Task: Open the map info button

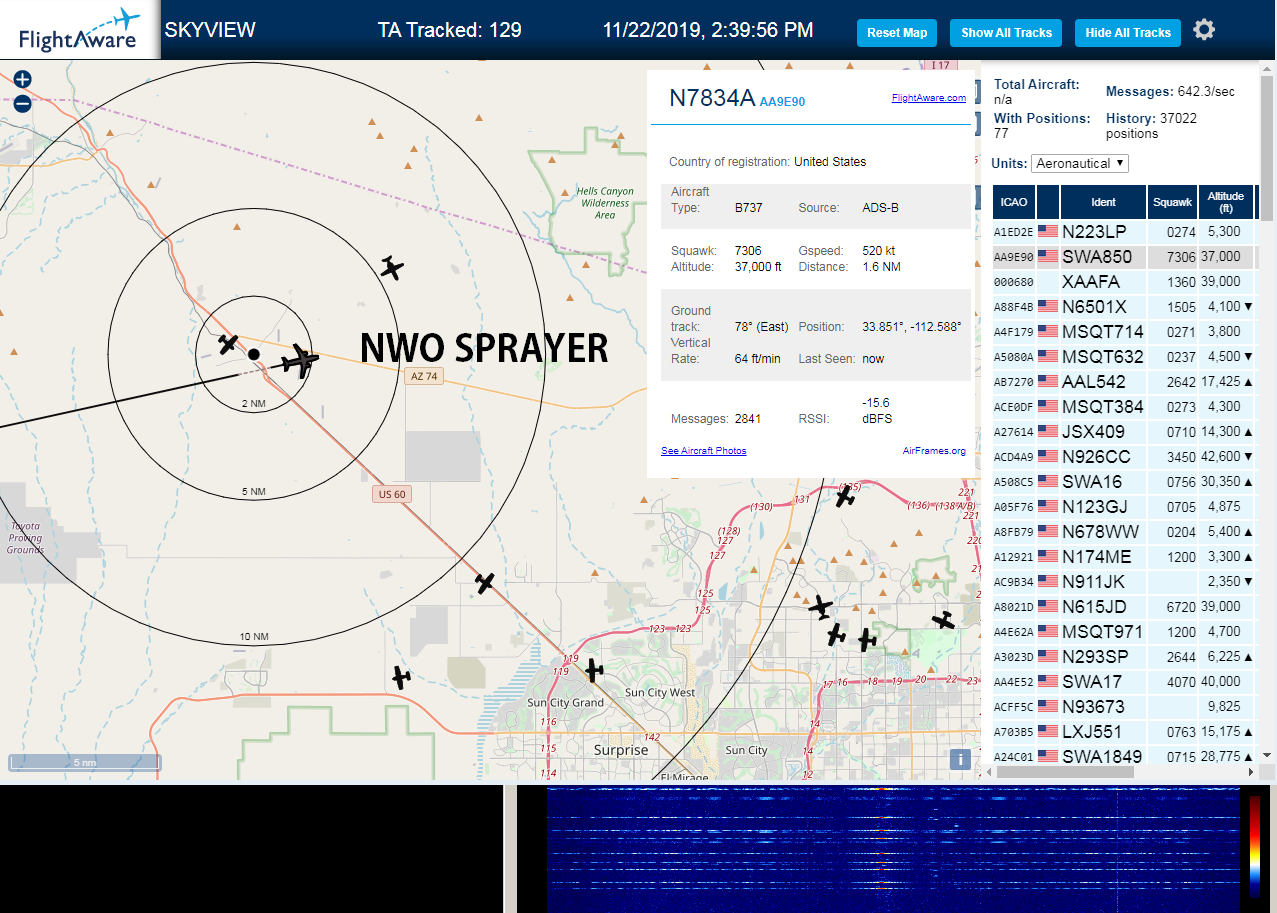Action: click(960, 759)
